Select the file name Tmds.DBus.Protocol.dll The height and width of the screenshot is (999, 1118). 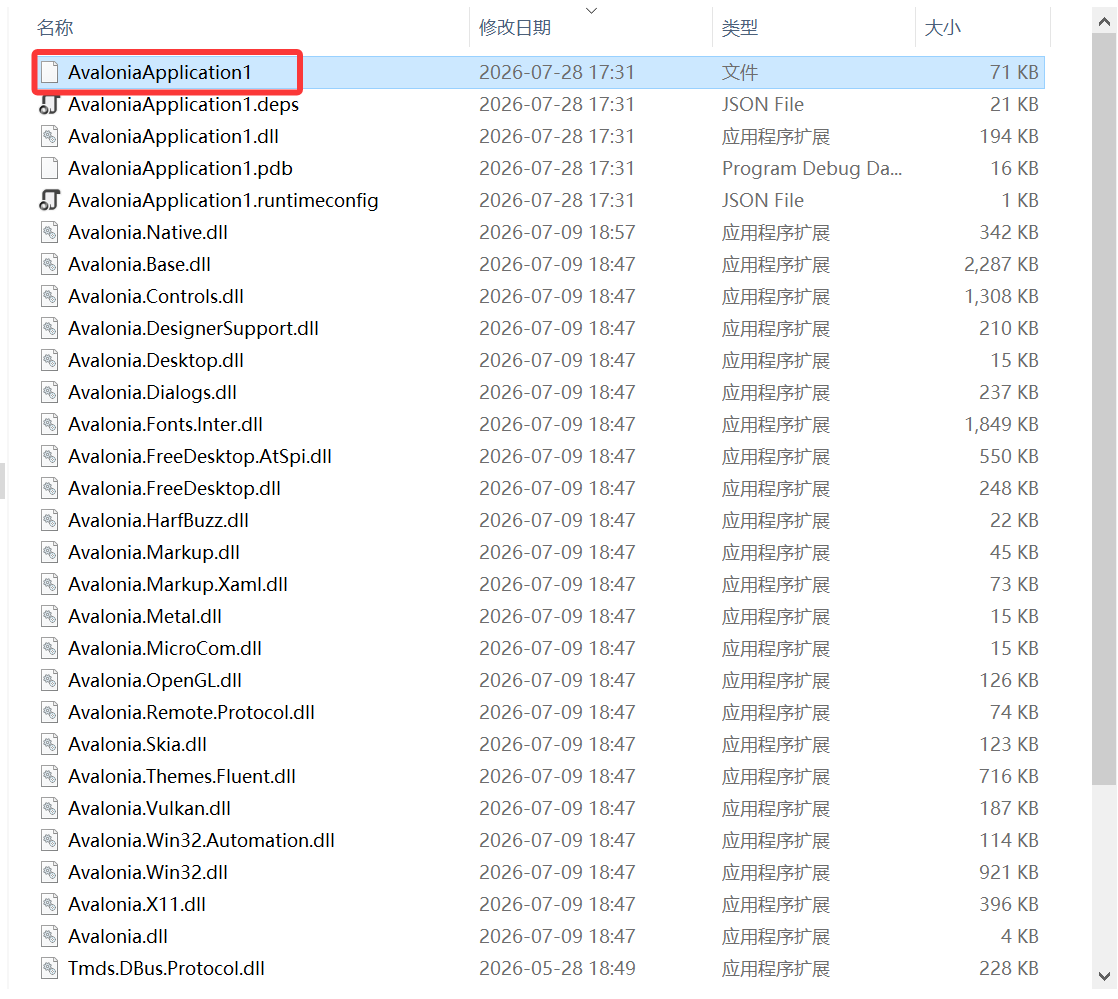click(x=166, y=969)
